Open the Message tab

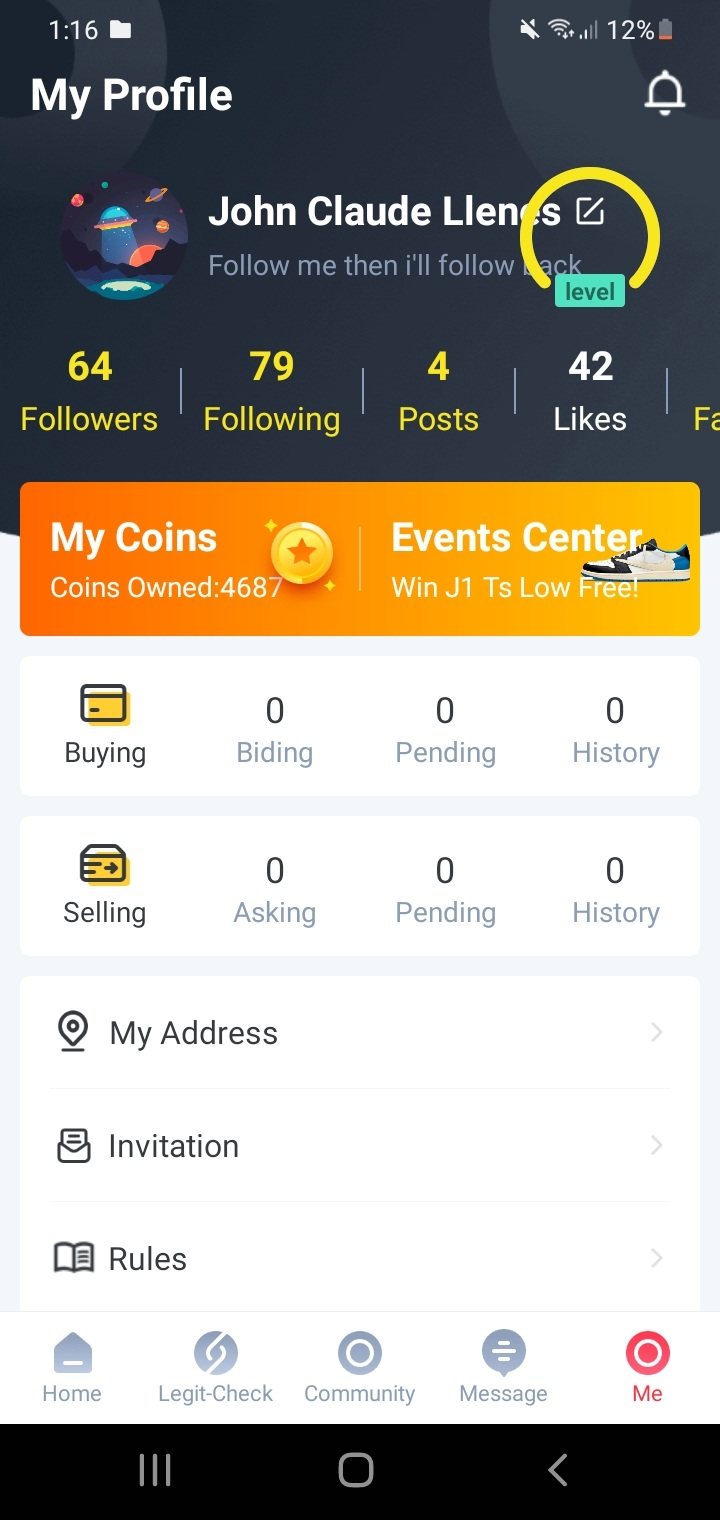503,1367
